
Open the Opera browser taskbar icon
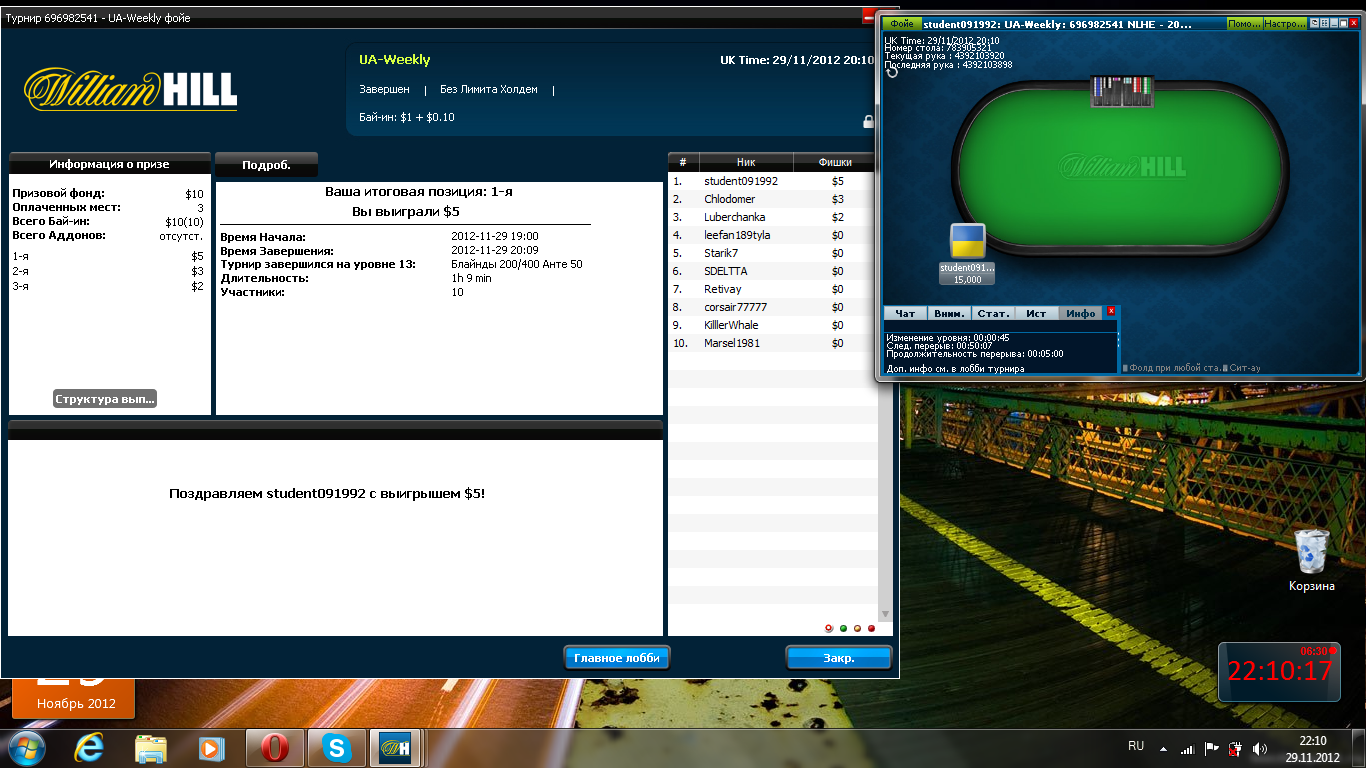coord(275,747)
